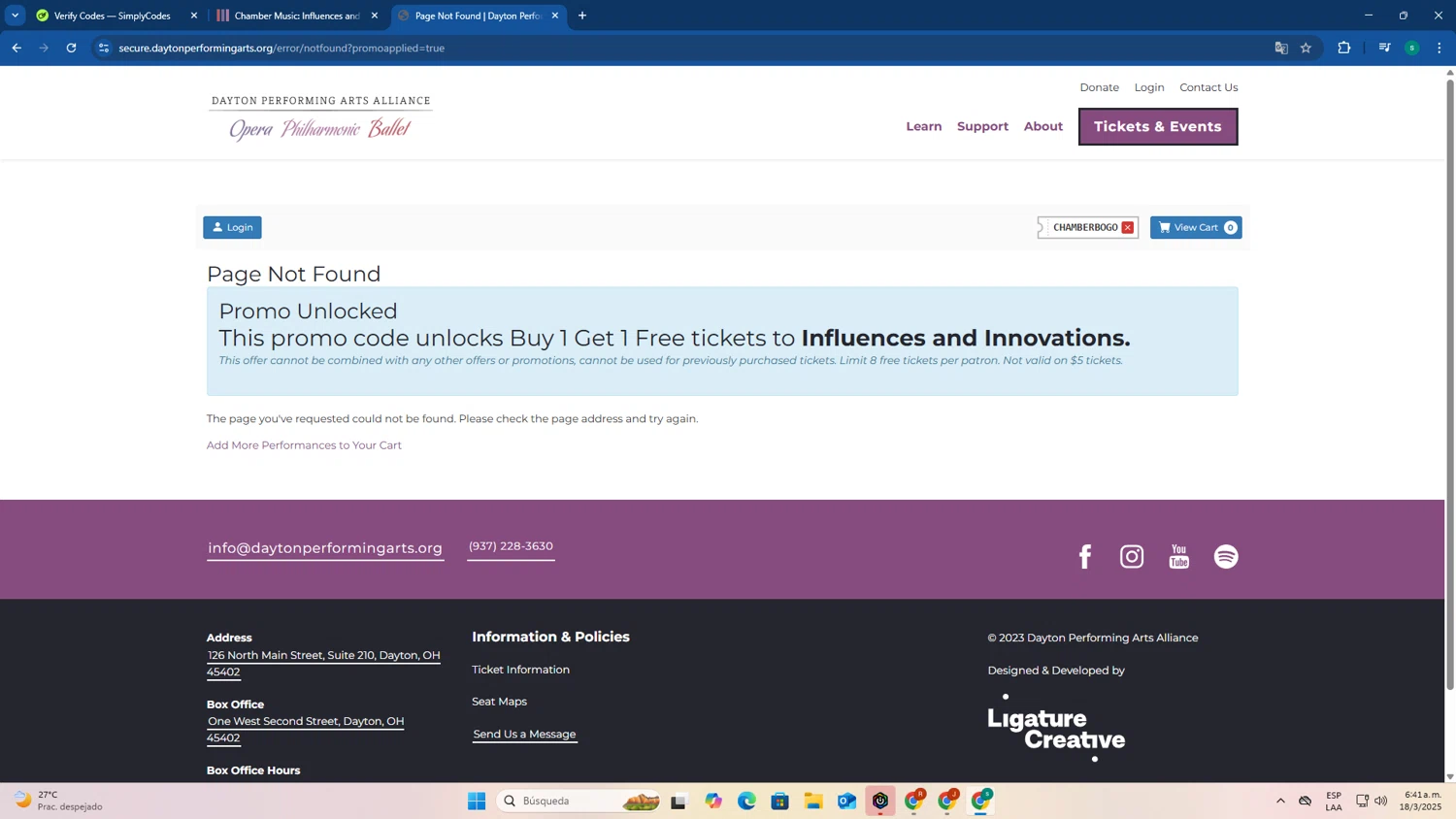1456x819 pixels.
Task: Launch Copilot from the taskbar
Action: 713,801
